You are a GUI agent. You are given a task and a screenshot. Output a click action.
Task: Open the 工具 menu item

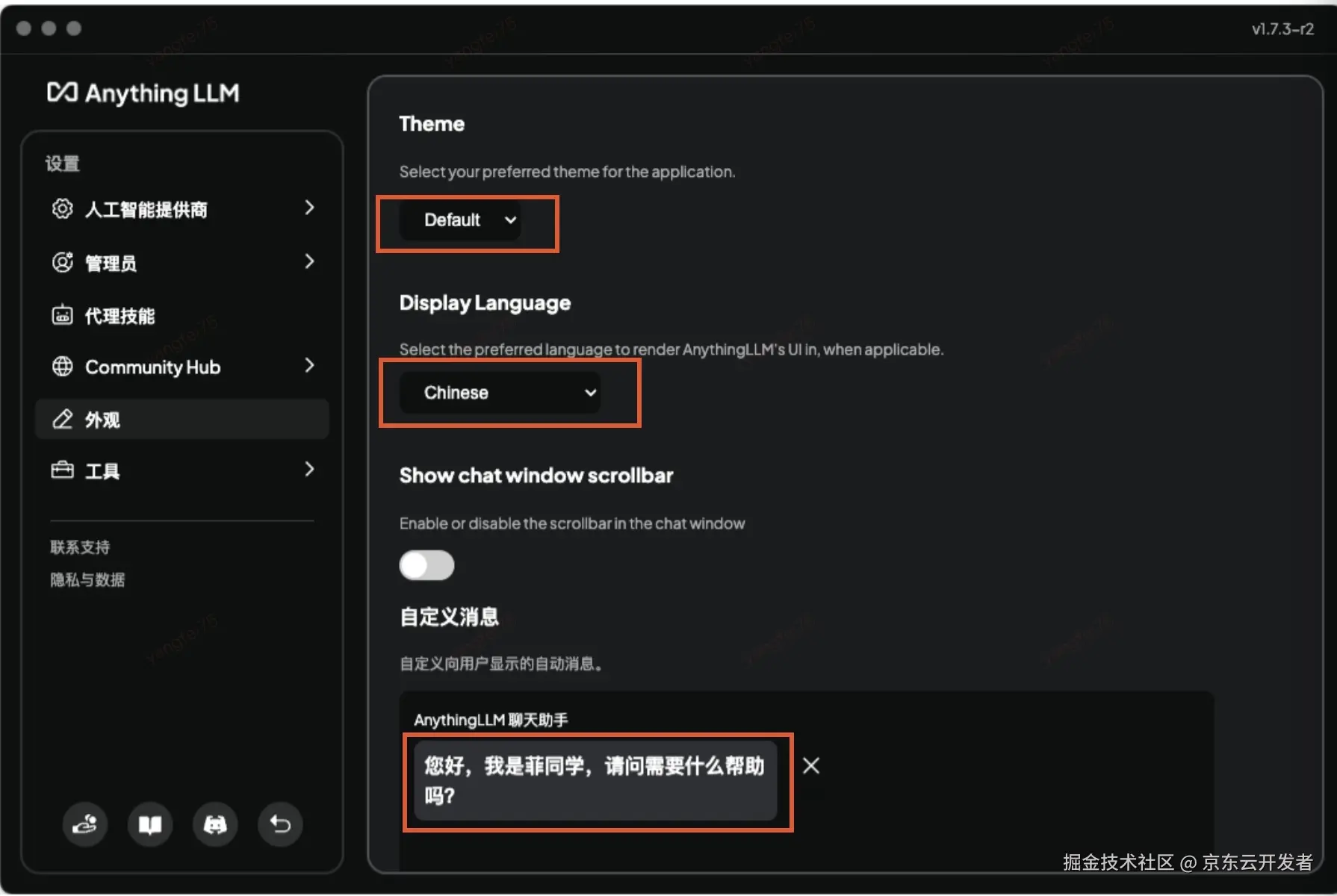click(182, 470)
